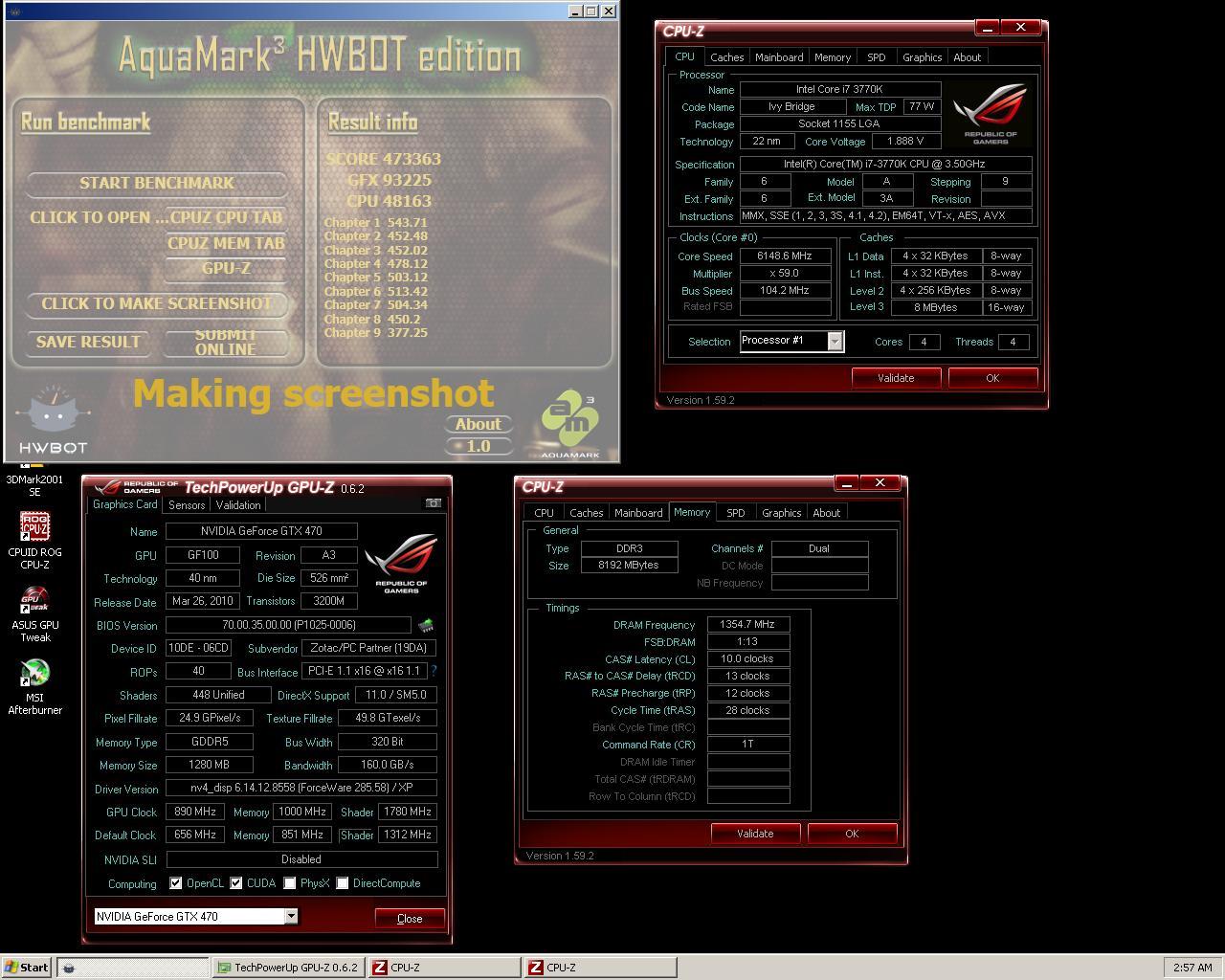Click CPUZ MEM TAB button
This screenshot has width=1225, height=980.
pyautogui.click(x=226, y=243)
